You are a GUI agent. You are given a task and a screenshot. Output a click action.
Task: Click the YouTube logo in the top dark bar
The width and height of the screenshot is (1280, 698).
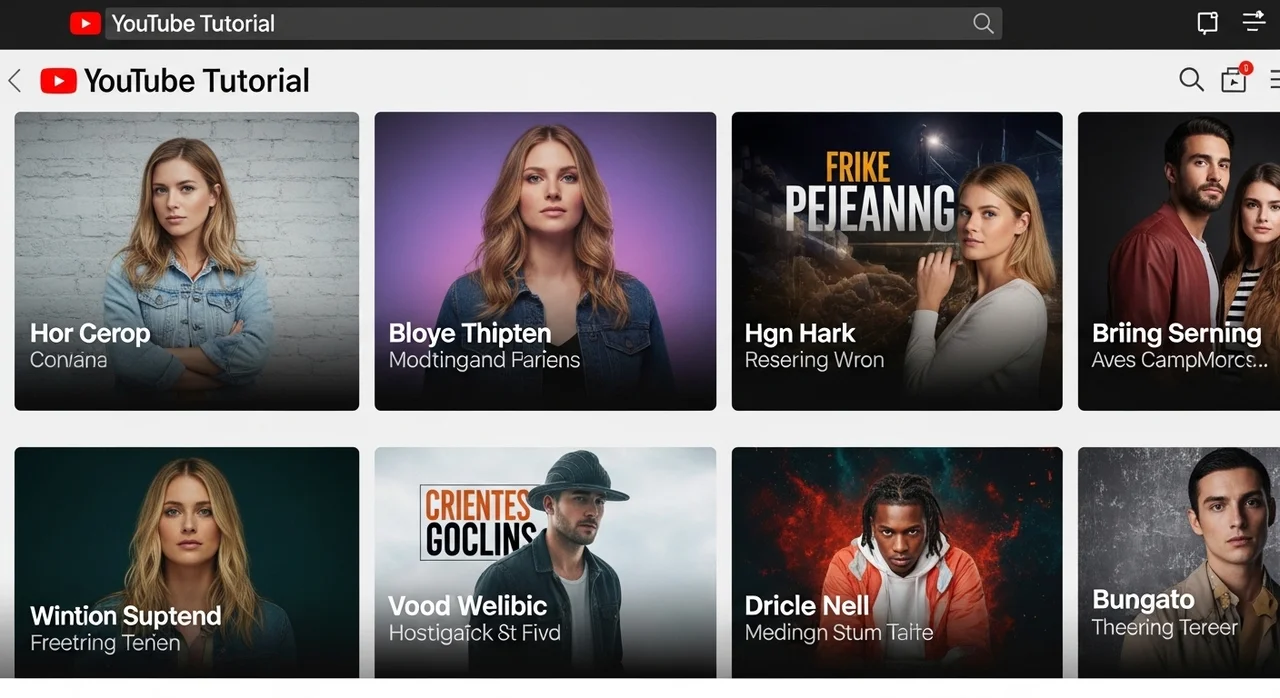[x=85, y=24]
